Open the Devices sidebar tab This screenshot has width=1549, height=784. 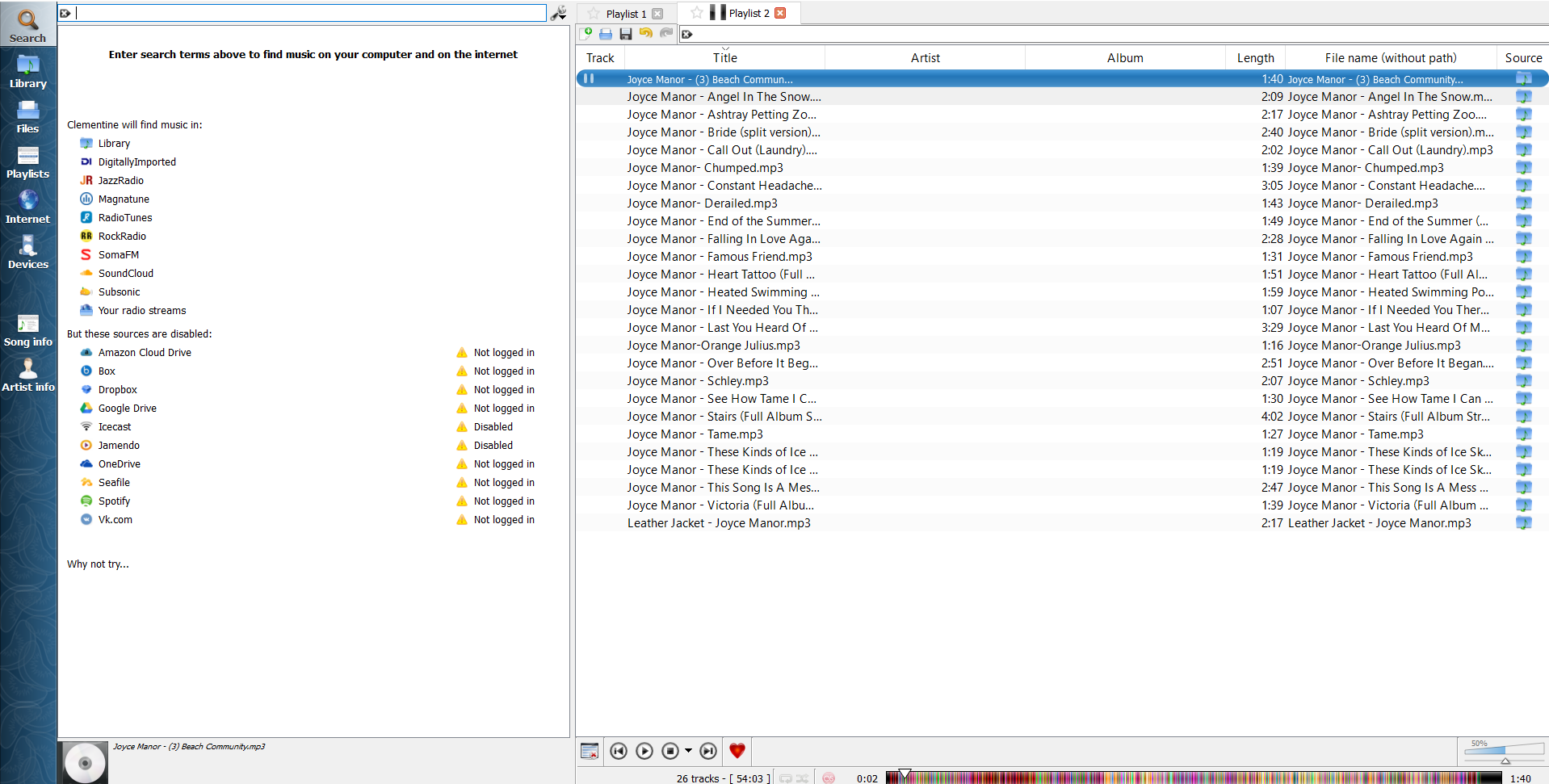pos(28,252)
